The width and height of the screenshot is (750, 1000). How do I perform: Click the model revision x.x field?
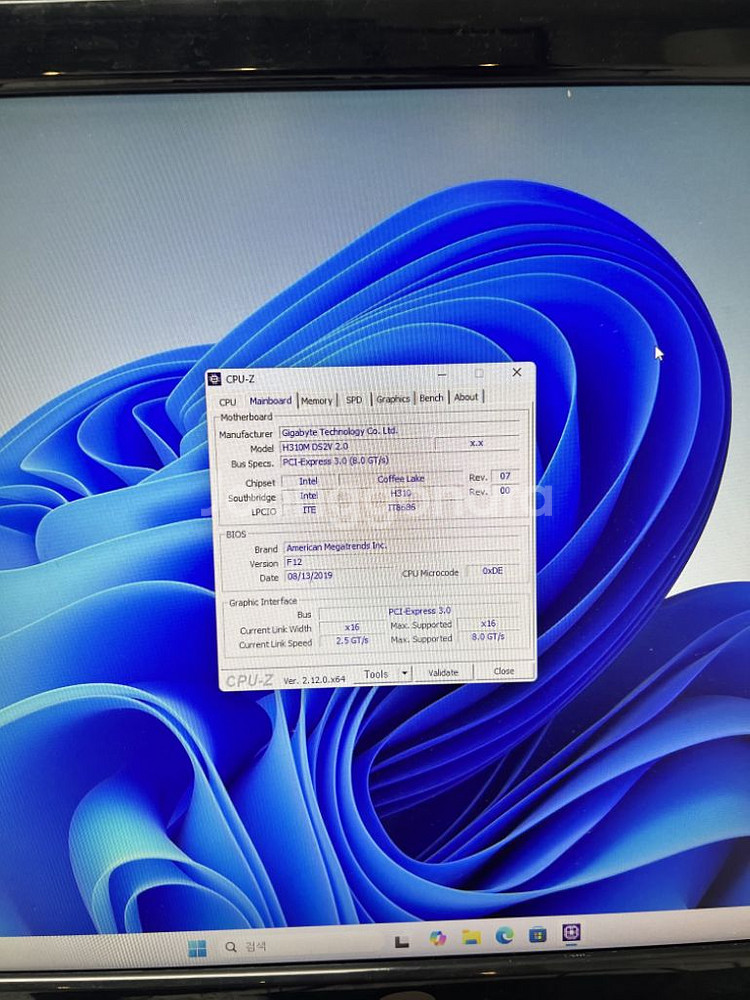[x=476, y=443]
